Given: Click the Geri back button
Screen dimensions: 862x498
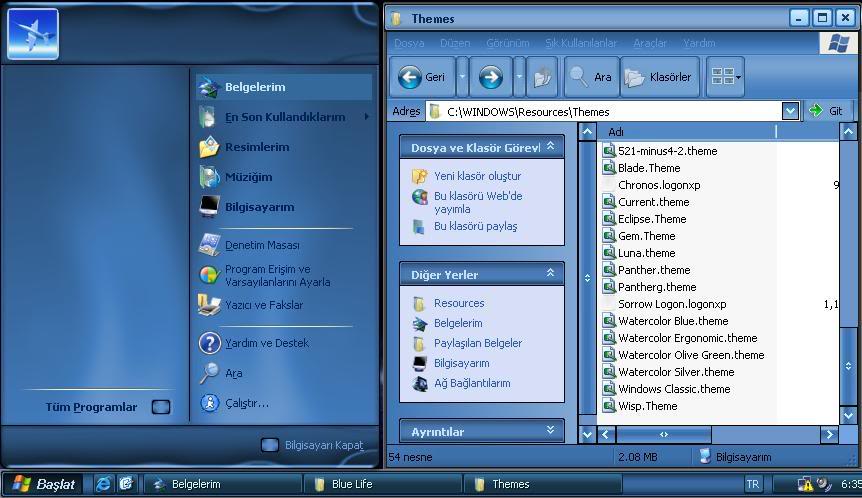Looking at the screenshot, I should pyautogui.click(x=422, y=77).
